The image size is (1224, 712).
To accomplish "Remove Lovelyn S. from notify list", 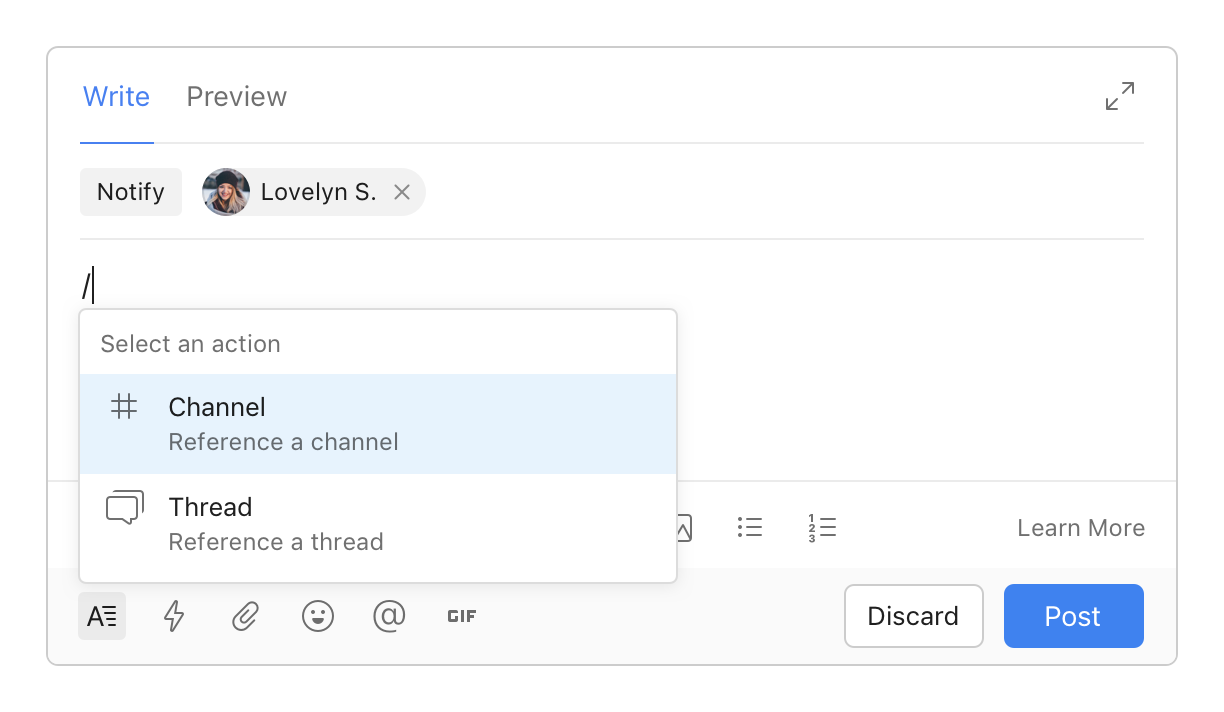I will (402, 192).
